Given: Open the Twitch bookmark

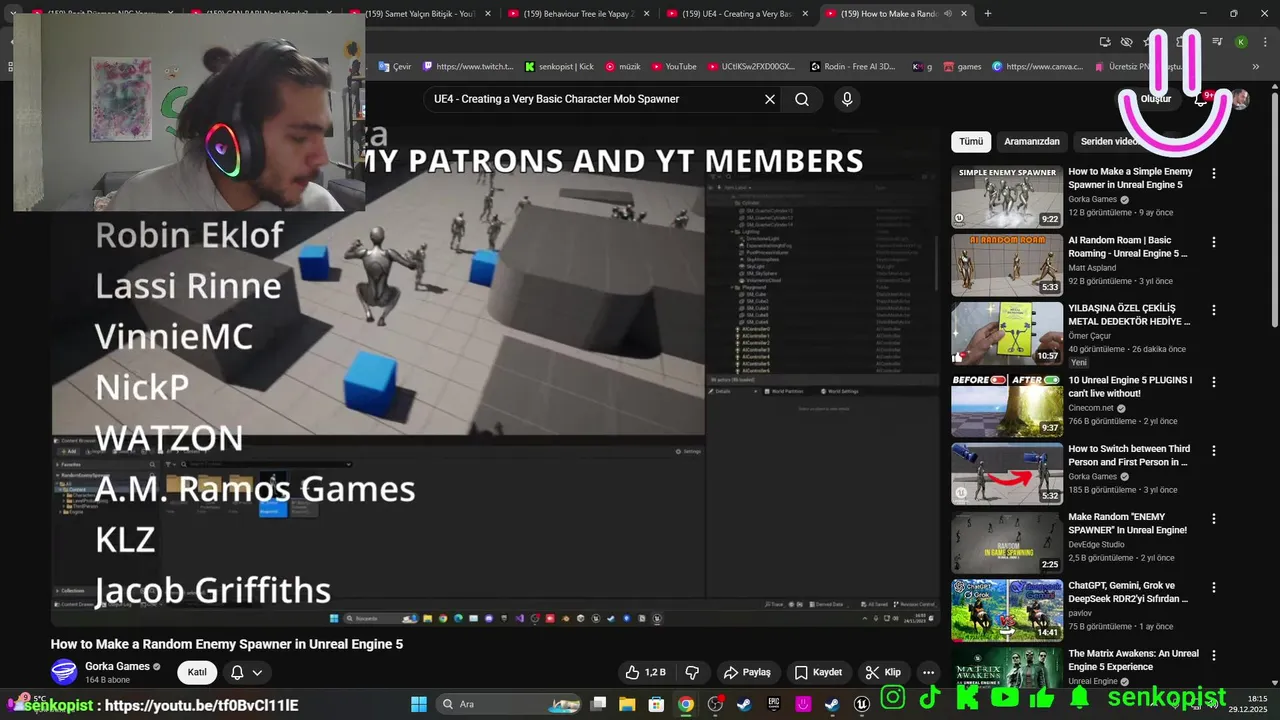Looking at the screenshot, I should pos(468,66).
